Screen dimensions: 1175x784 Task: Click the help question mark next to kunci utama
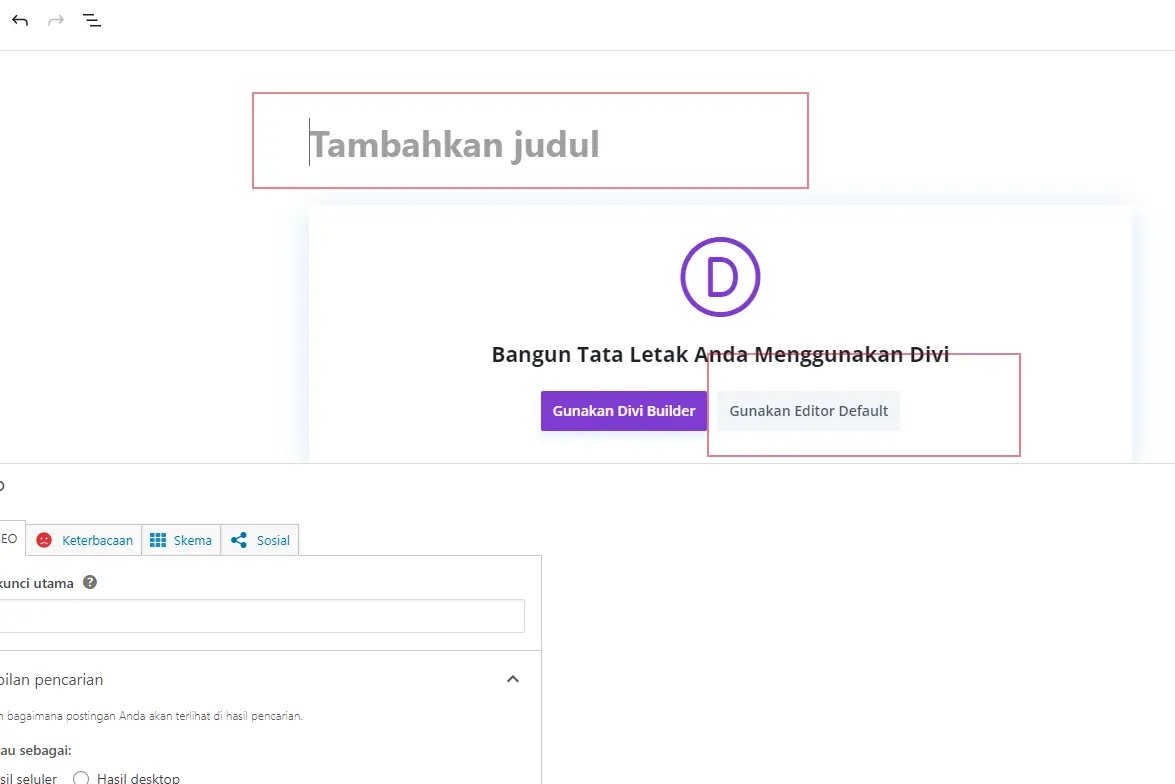90,582
